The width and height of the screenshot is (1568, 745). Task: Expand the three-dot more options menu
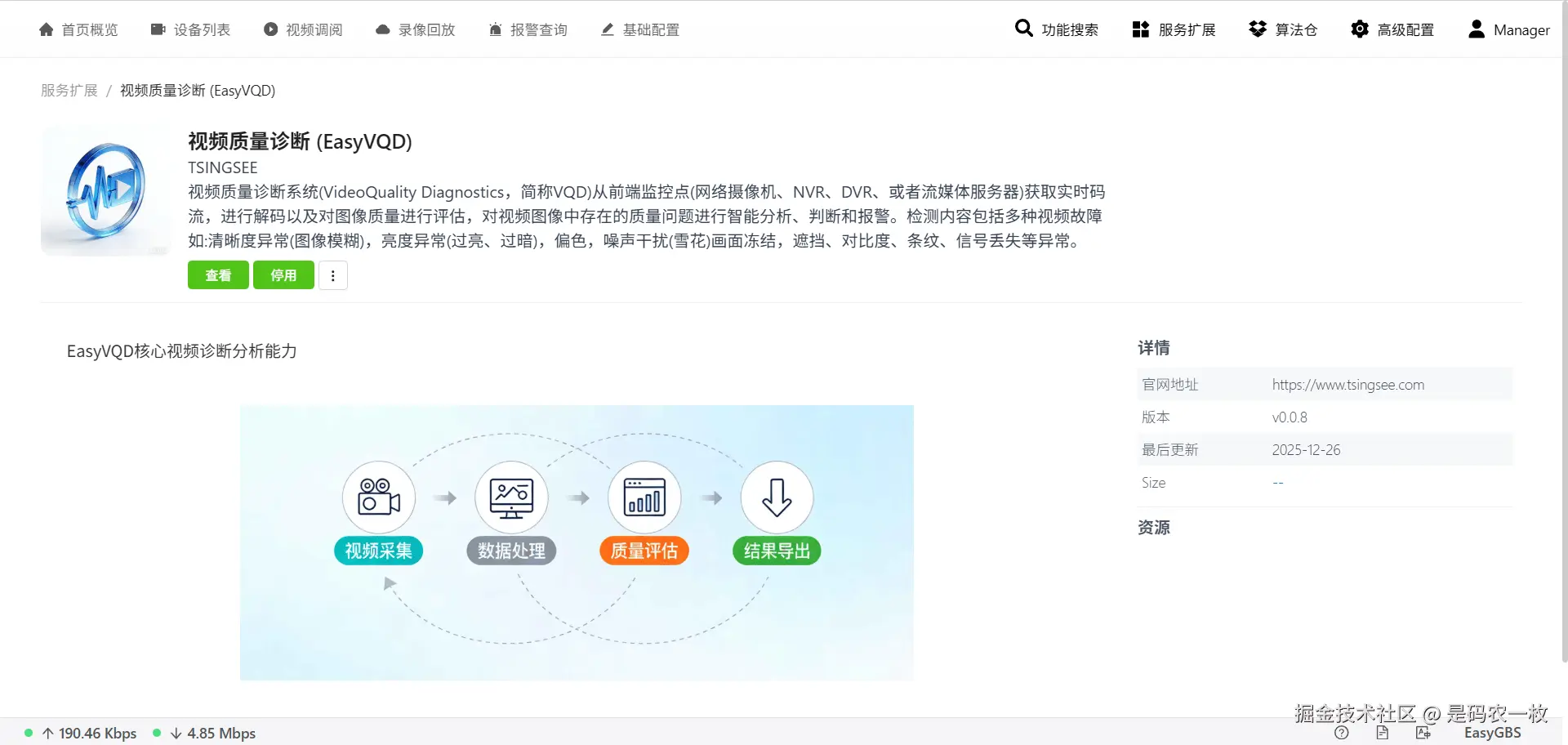[332, 275]
